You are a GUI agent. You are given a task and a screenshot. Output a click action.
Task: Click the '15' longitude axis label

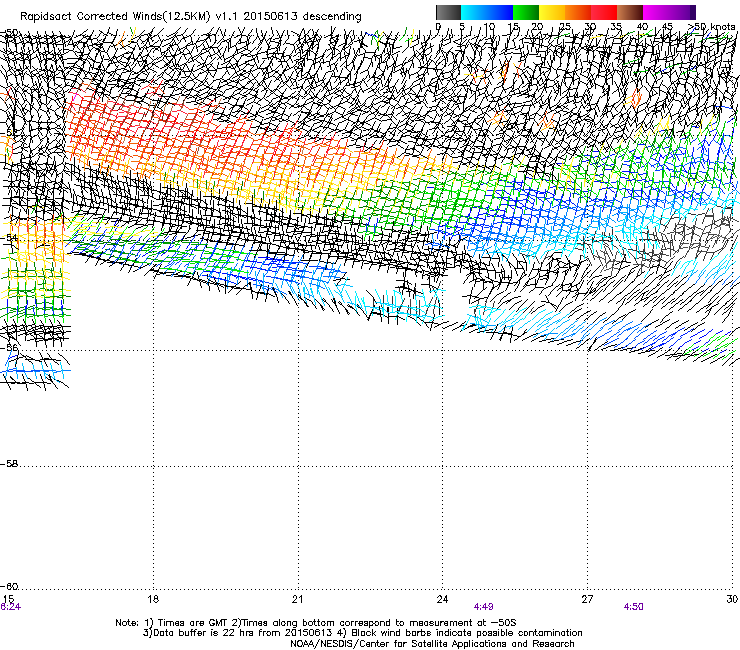click(8, 599)
